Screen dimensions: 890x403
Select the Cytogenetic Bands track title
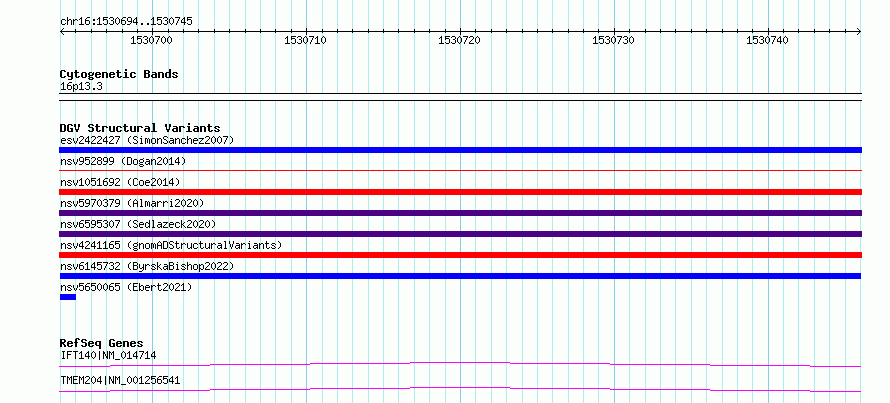[x=119, y=74]
